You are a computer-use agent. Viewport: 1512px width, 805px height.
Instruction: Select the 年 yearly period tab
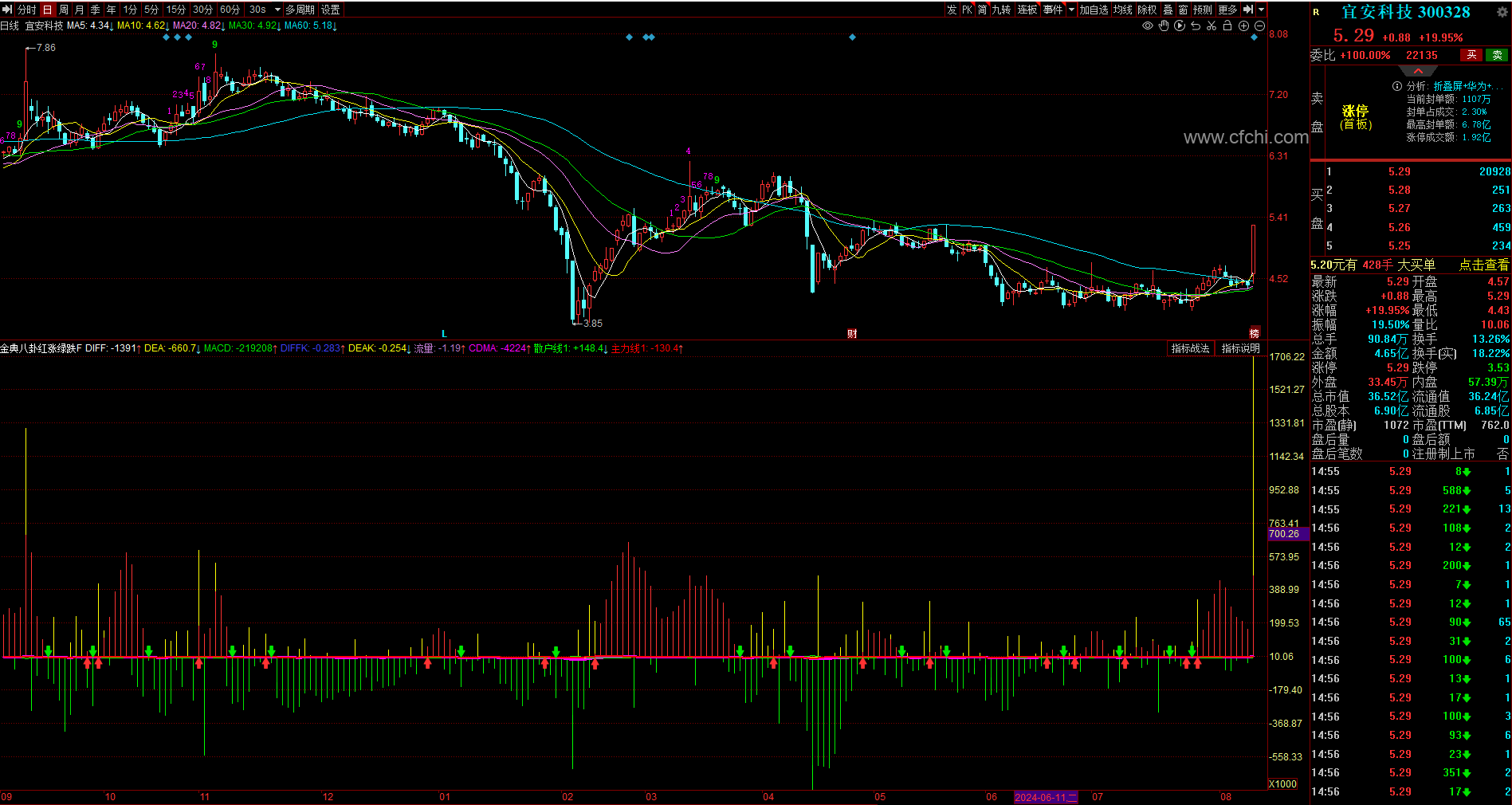coord(111,10)
